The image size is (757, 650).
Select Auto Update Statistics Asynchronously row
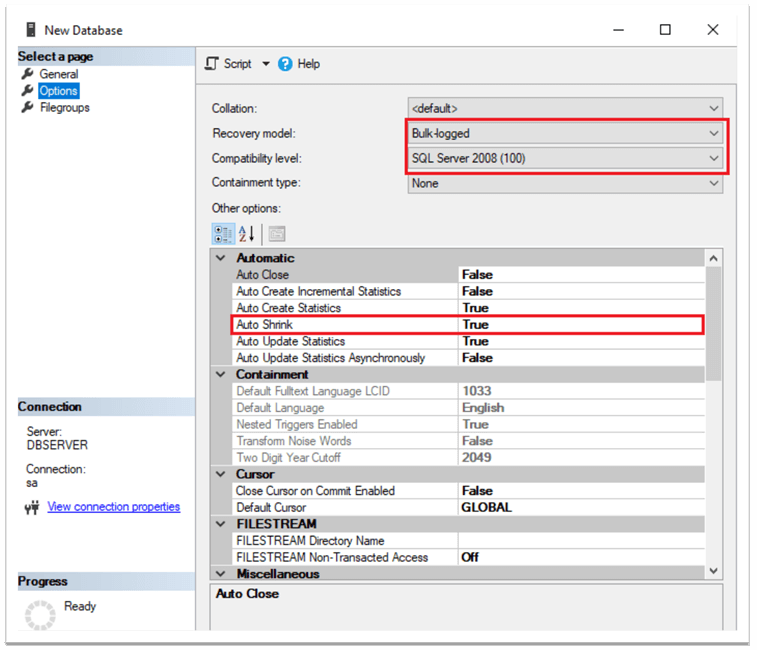468,358
